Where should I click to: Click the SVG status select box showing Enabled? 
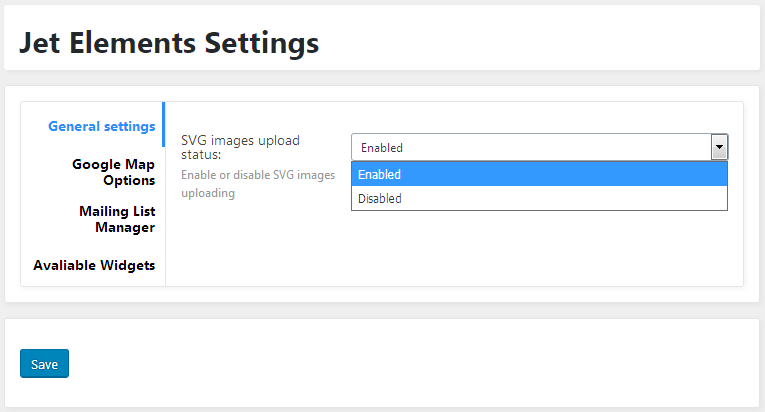point(540,147)
